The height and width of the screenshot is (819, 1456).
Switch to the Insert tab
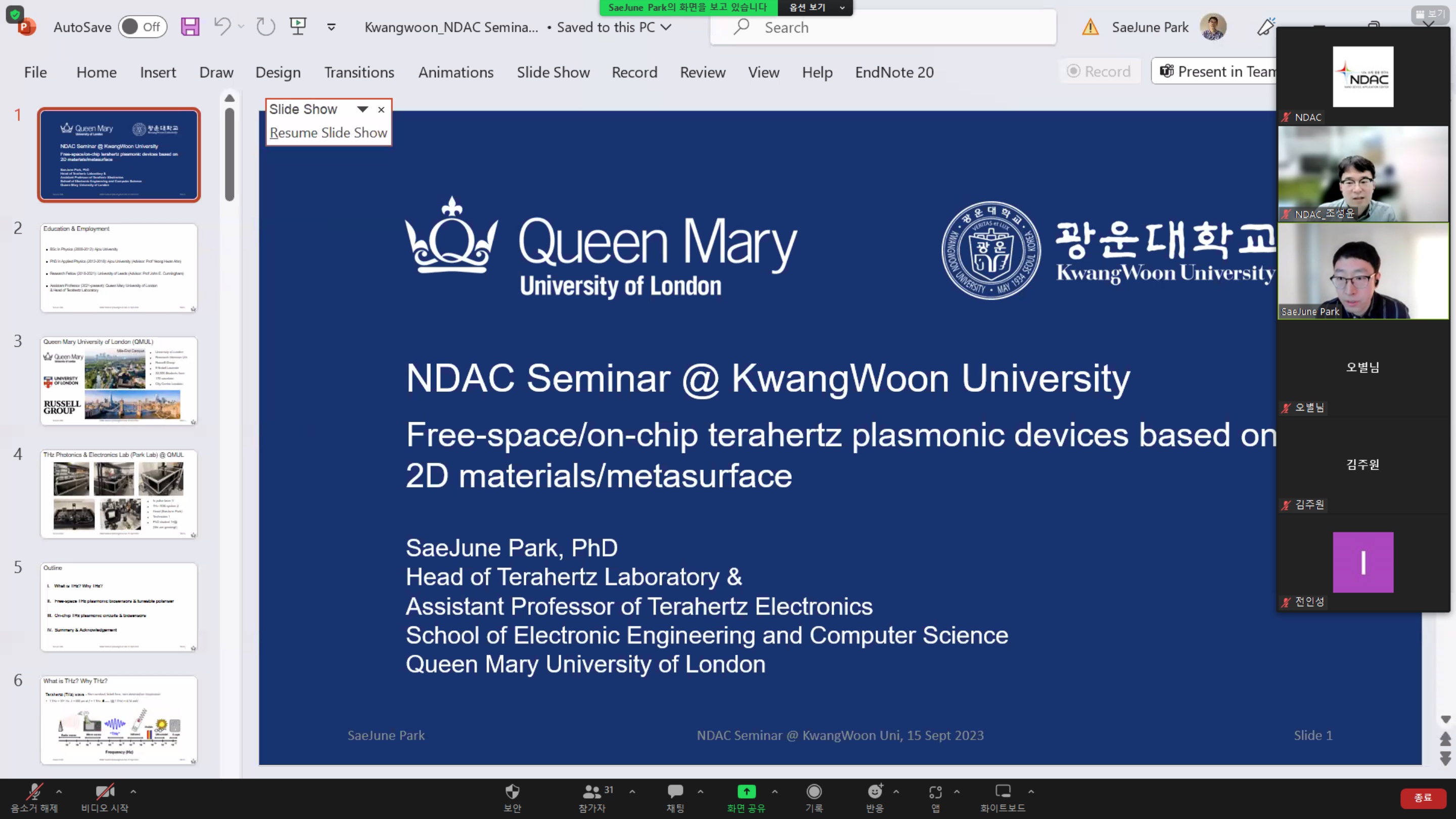158,72
